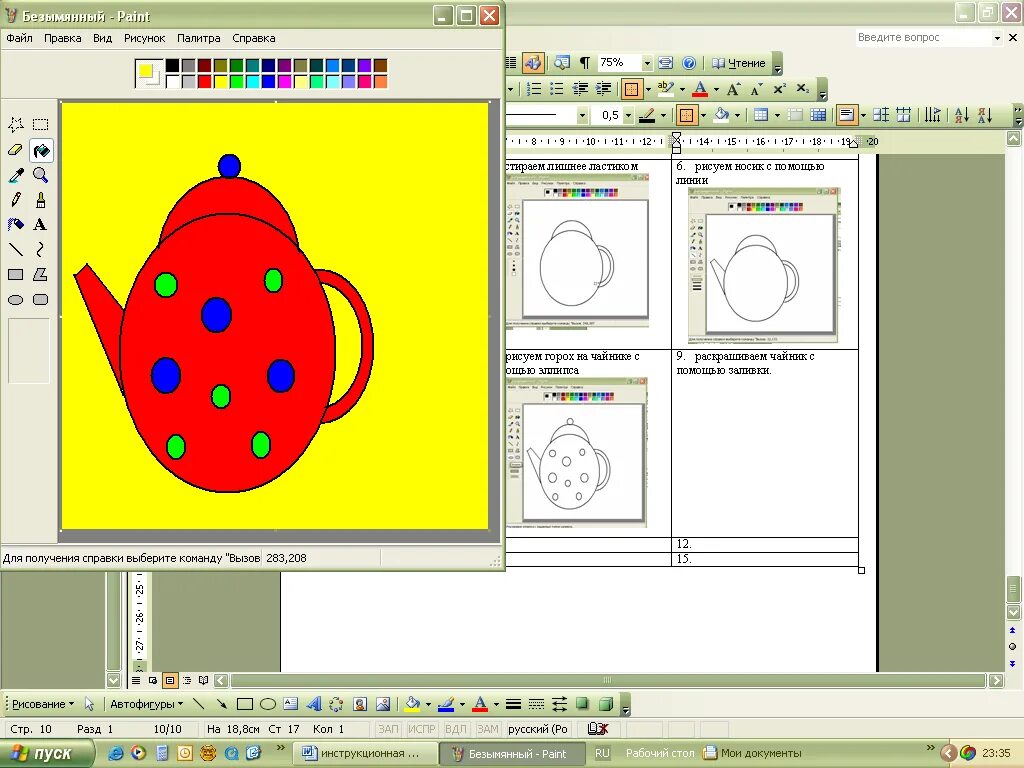Viewport: 1024px width, 768px height.
Task: Toggle ИСПР track changes in status bar
Action: point(421,729)
